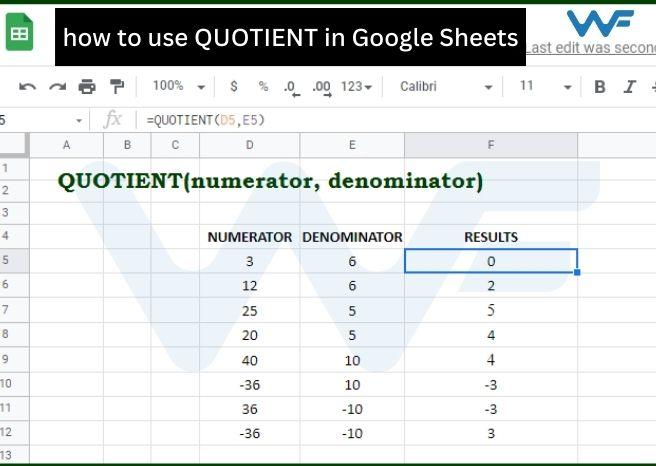Select denominator -10 in row 12
The width and height of the screenshot is (656, 466).
(352, 433)
